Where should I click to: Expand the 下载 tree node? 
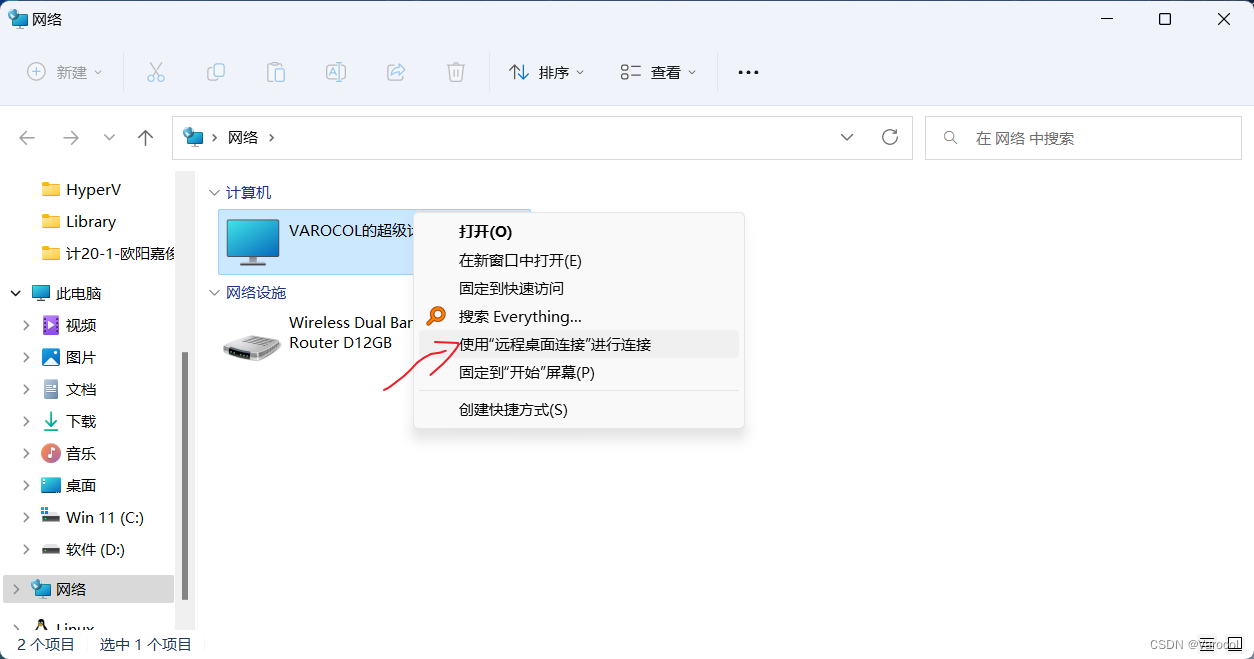tap(27, 421)
